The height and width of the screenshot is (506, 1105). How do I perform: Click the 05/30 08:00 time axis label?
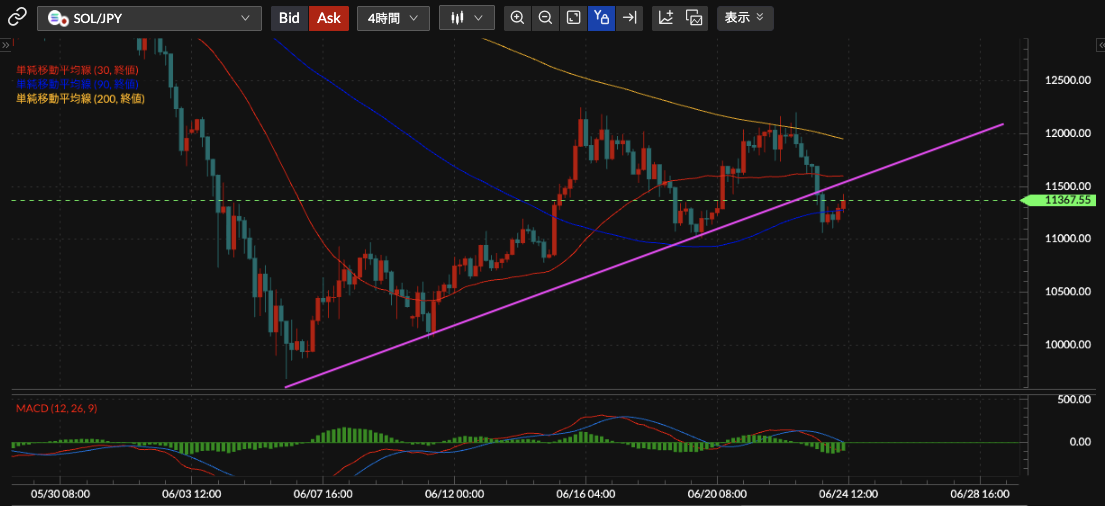point(61,494)
